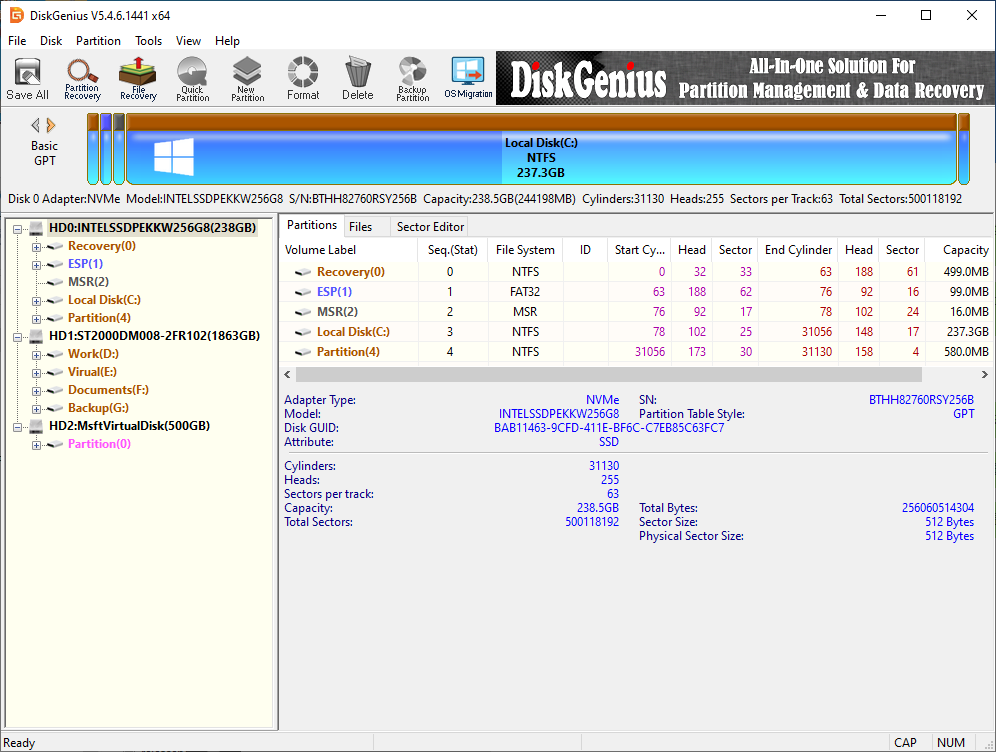This screenshot has height=752, width=996.
Task: Click the DiskGenius app logo in title bar
Action: 17,15
